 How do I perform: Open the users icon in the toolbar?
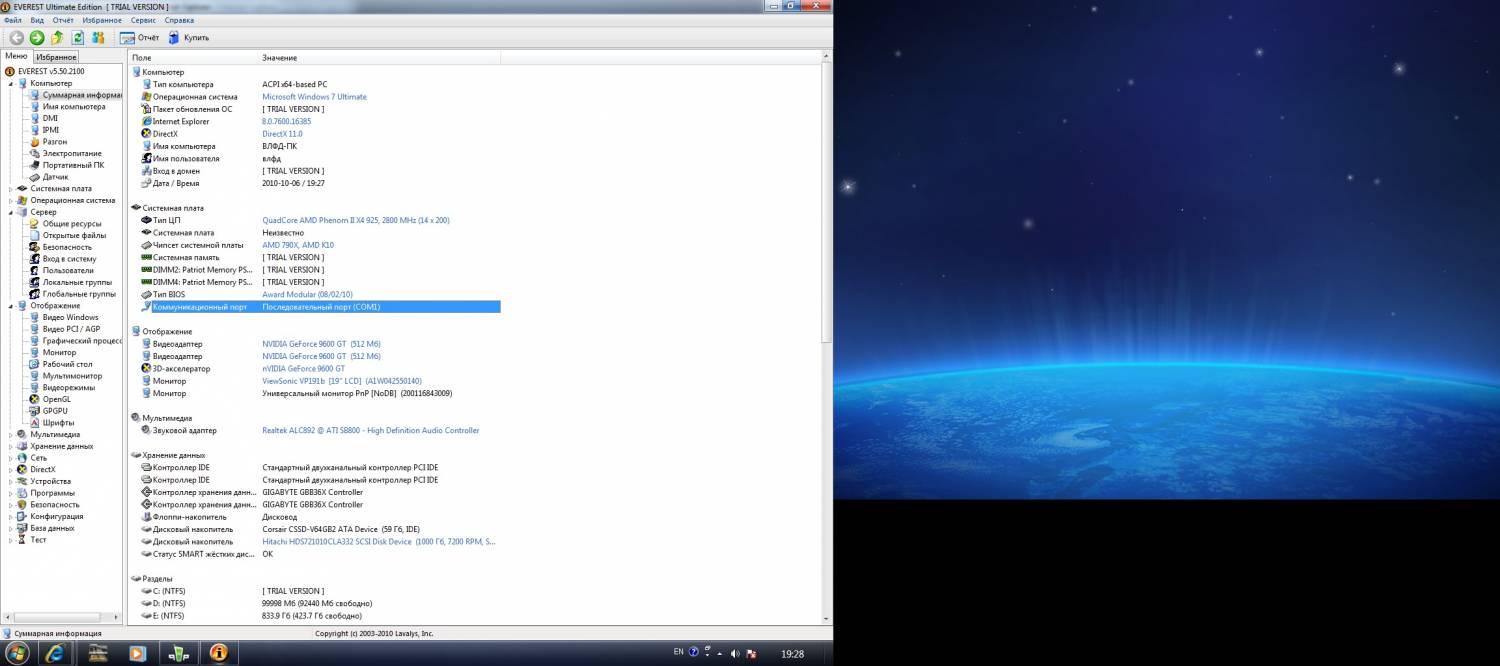[98, 38]
